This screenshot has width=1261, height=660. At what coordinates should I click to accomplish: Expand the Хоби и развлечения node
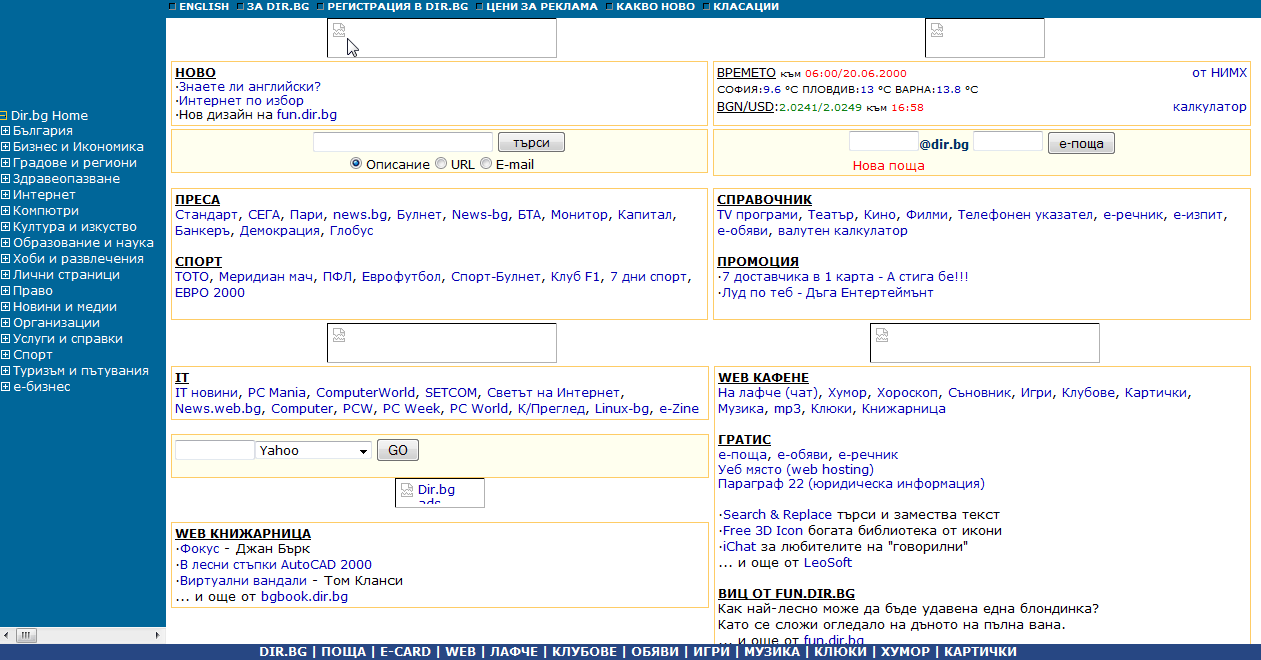tap(5, 259)
